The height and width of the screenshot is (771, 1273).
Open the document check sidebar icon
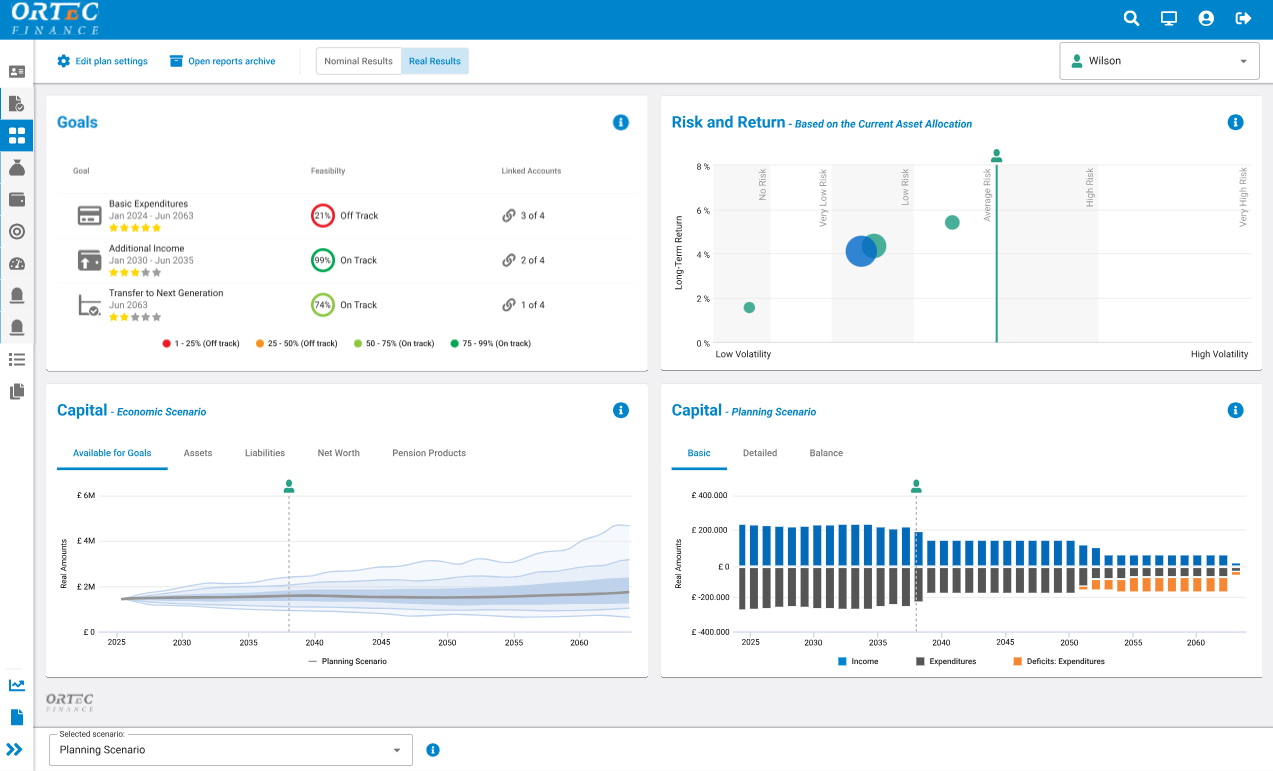[x=17, y=103]
